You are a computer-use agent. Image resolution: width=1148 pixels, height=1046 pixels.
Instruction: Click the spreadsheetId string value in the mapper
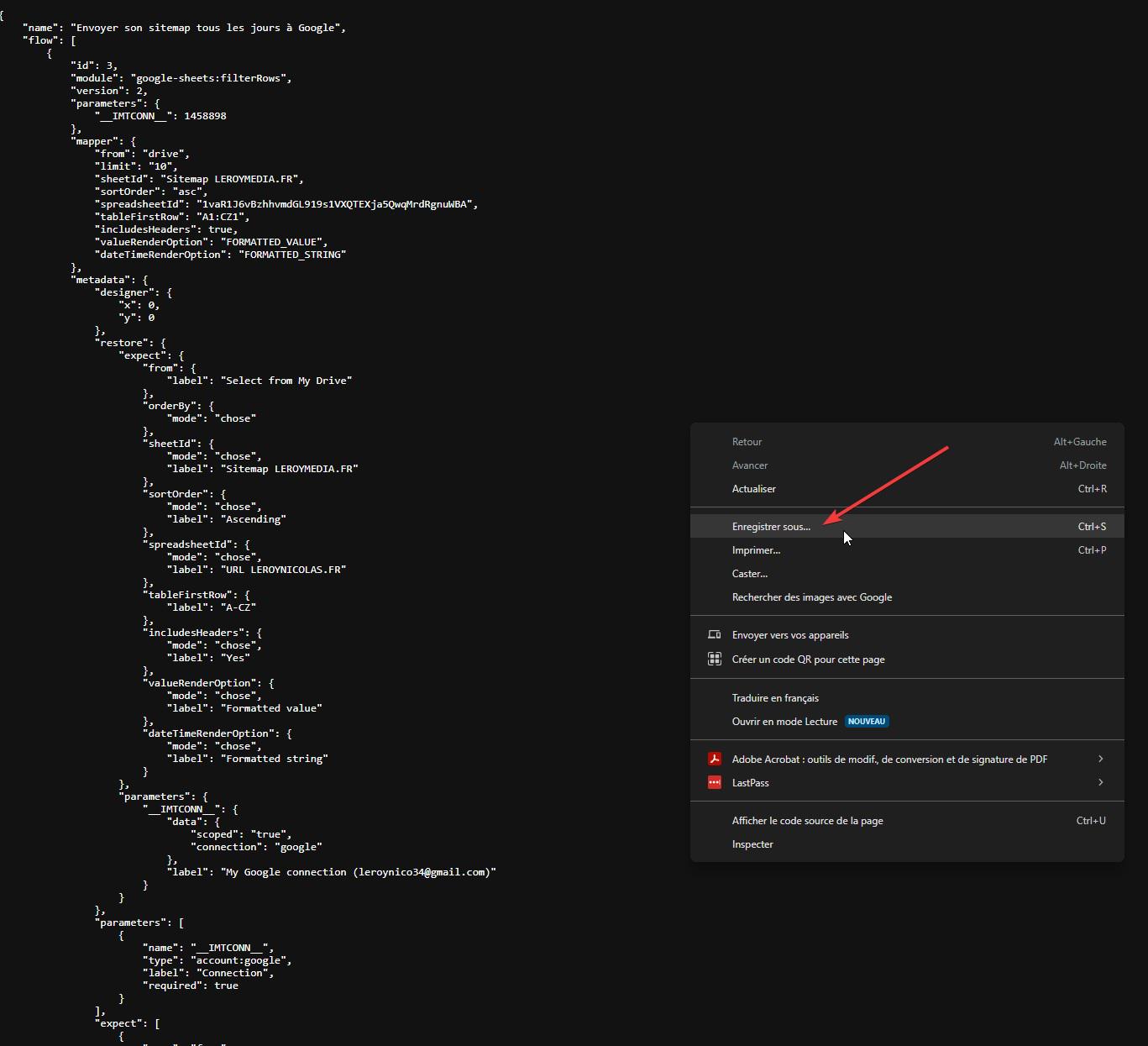(337, 204)
